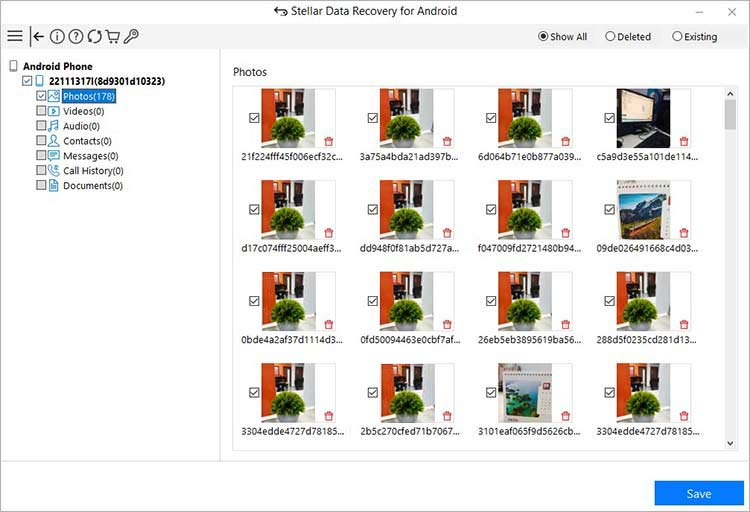Open the shopping cart buy icon
750x512 pixels.
click(x=112, y=36)
